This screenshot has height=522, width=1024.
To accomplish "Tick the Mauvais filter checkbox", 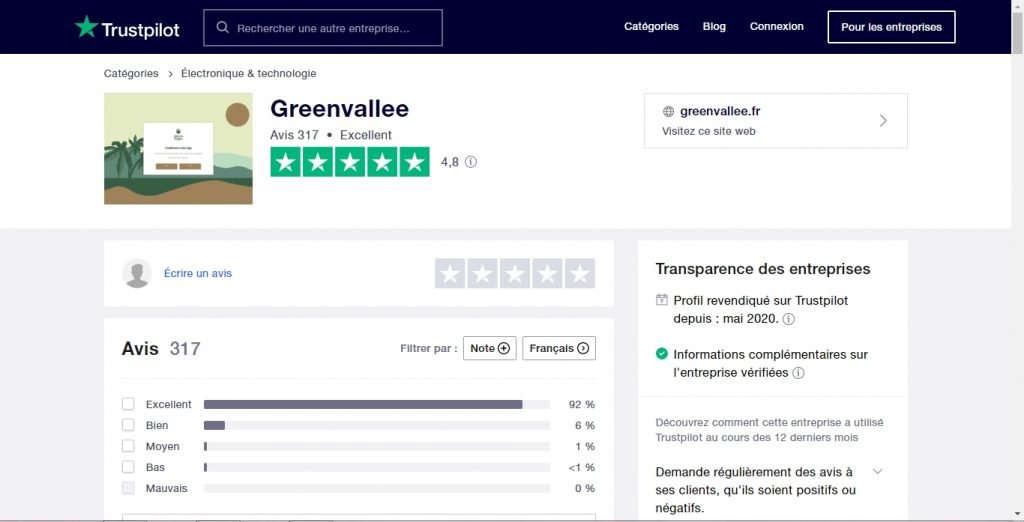I will (128, 488).
